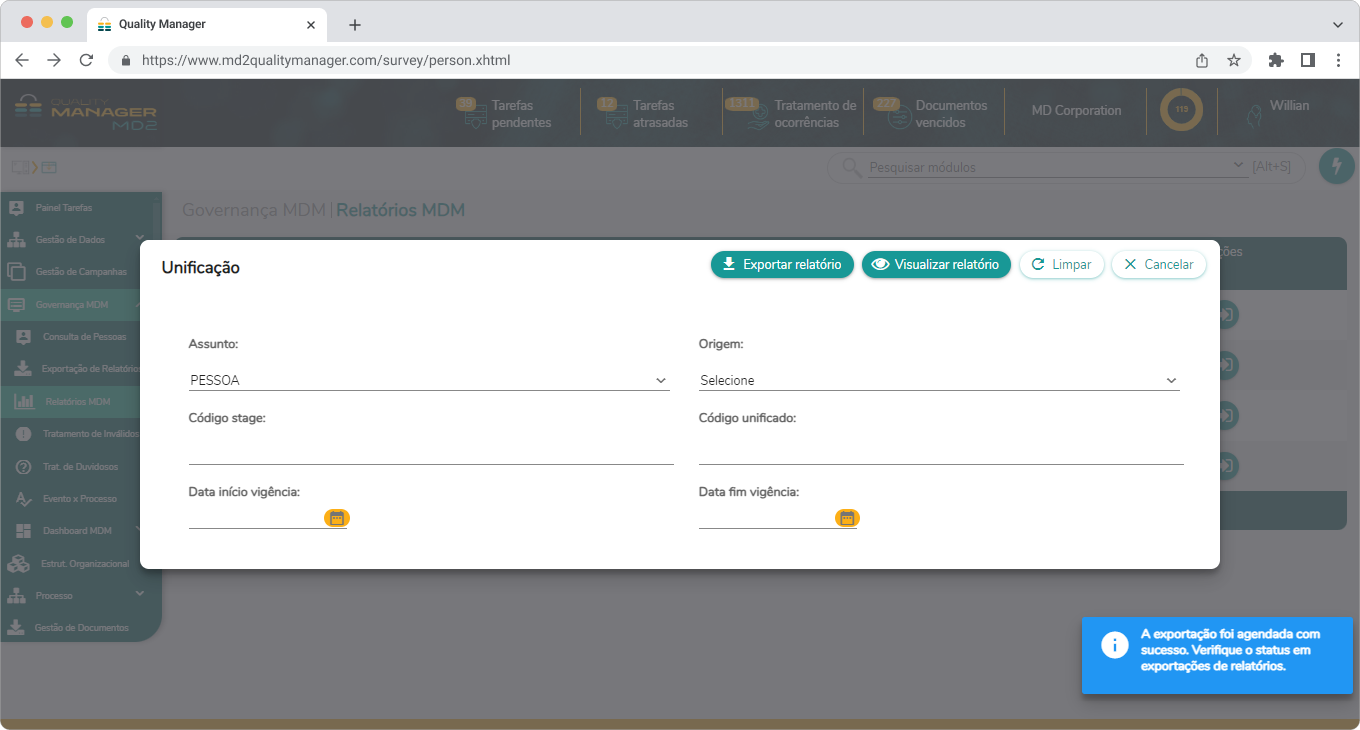Expand the Pesquisar módulos search dropdown
The height and width of the screenshot is (730, 1360).
pyautogui.click(x=1240, y=166)
